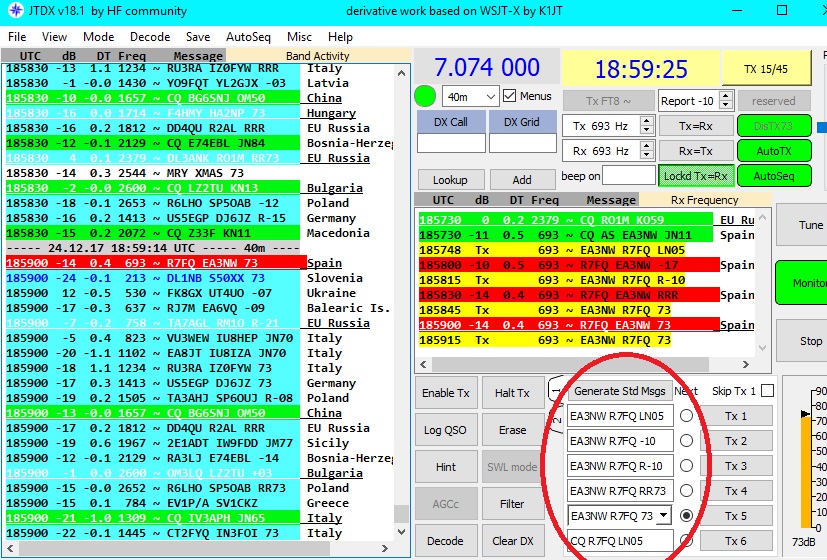The width and height of the screenshot is (827, 560).
Task: Click the green status indicator circle
Action: point(425,97)
